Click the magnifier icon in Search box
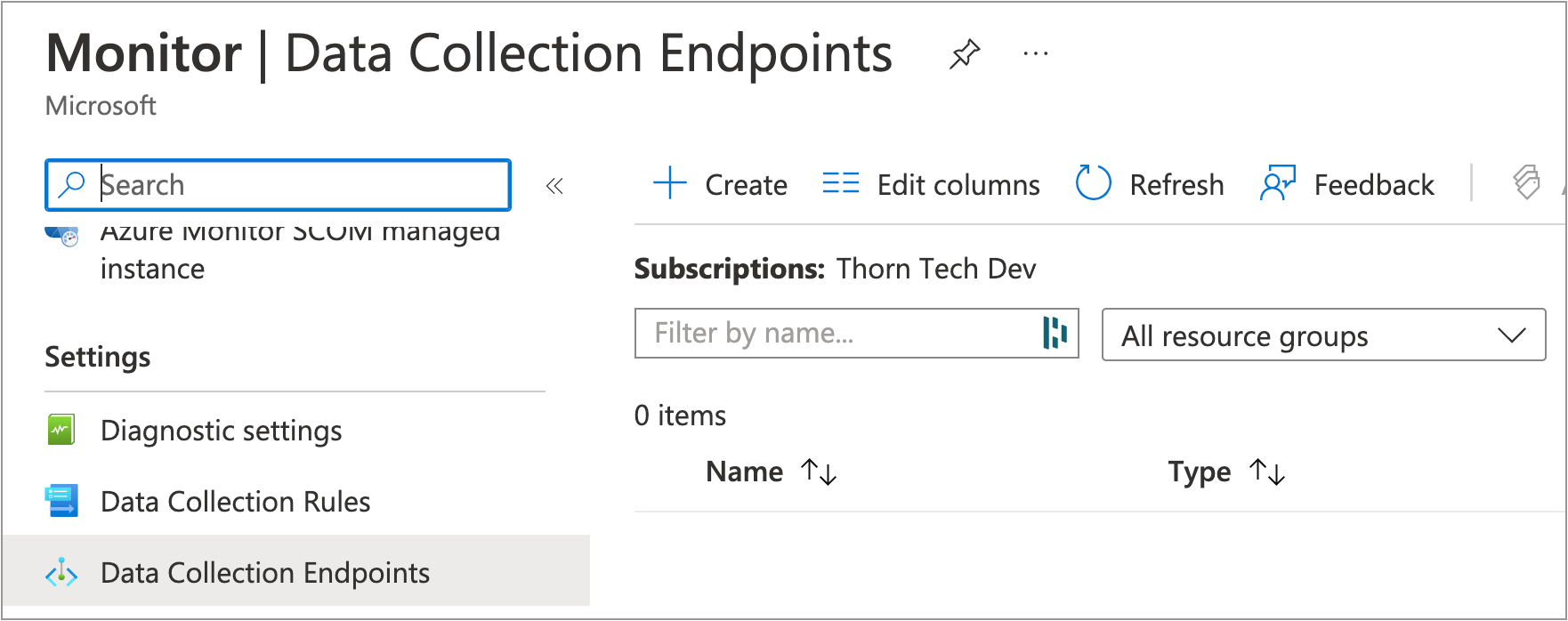1568x621 pixels. [x=71, y=185]
